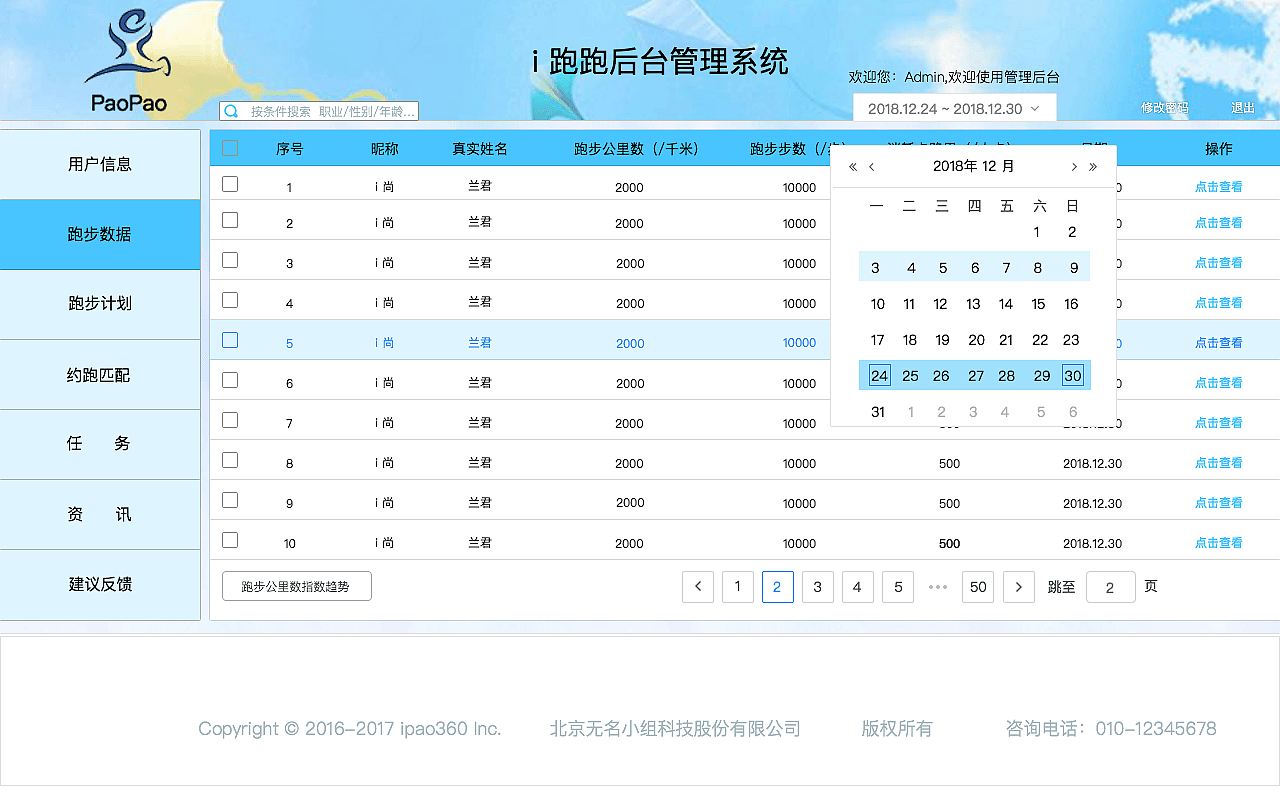The width and height of the screenshot is (1280, 800).
Task: Switch to the 用户信息 sidebar section
Action: (x=100, y=164)
